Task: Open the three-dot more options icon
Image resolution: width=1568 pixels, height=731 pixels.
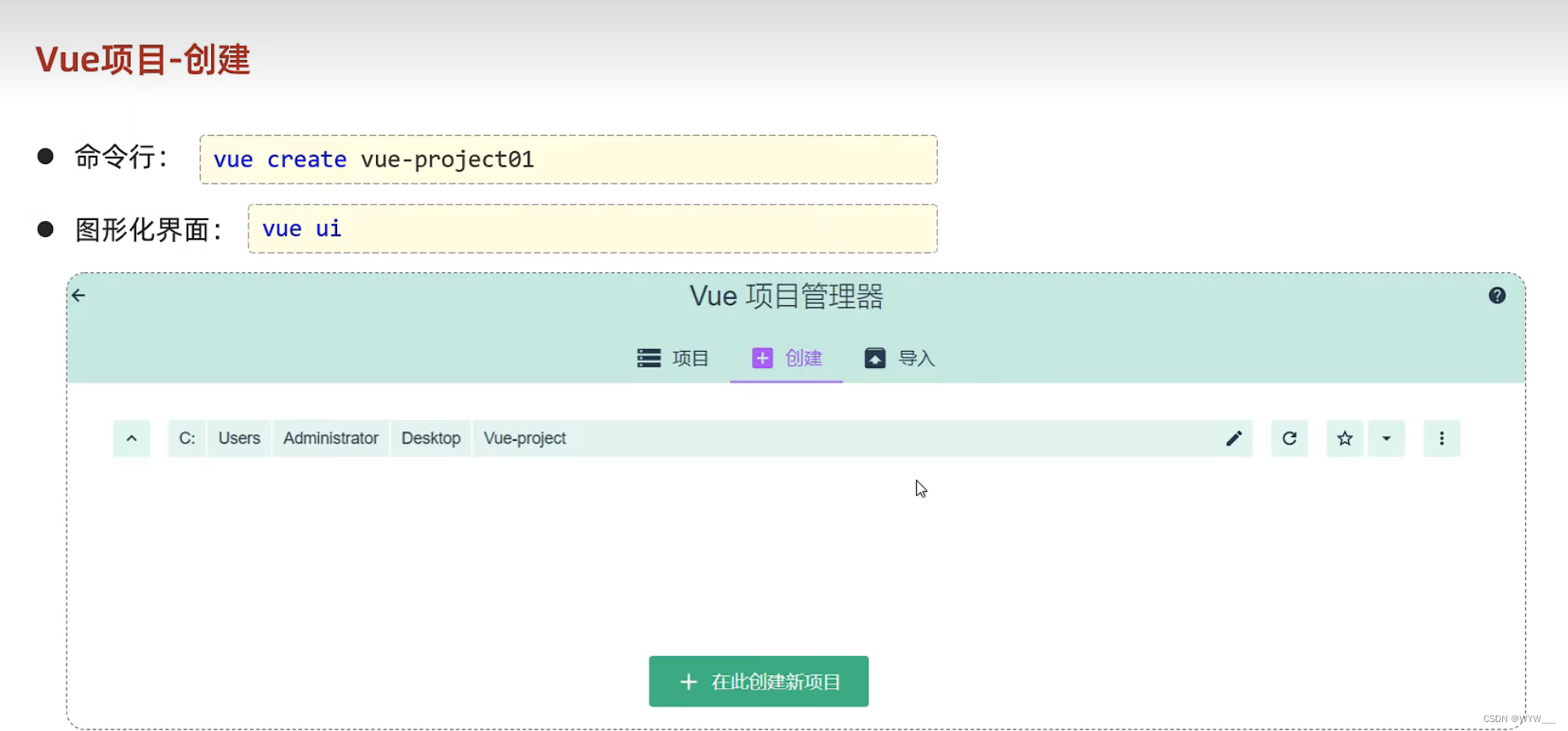Action: [1441, 438]
